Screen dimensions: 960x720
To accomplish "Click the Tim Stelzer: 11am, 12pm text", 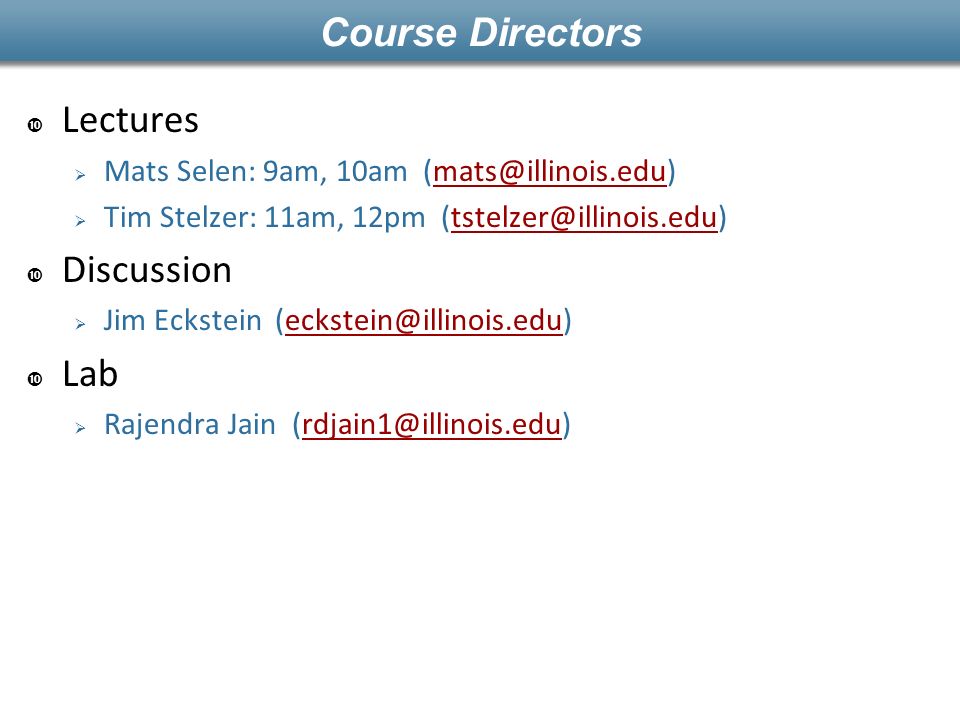I will 264,217.
